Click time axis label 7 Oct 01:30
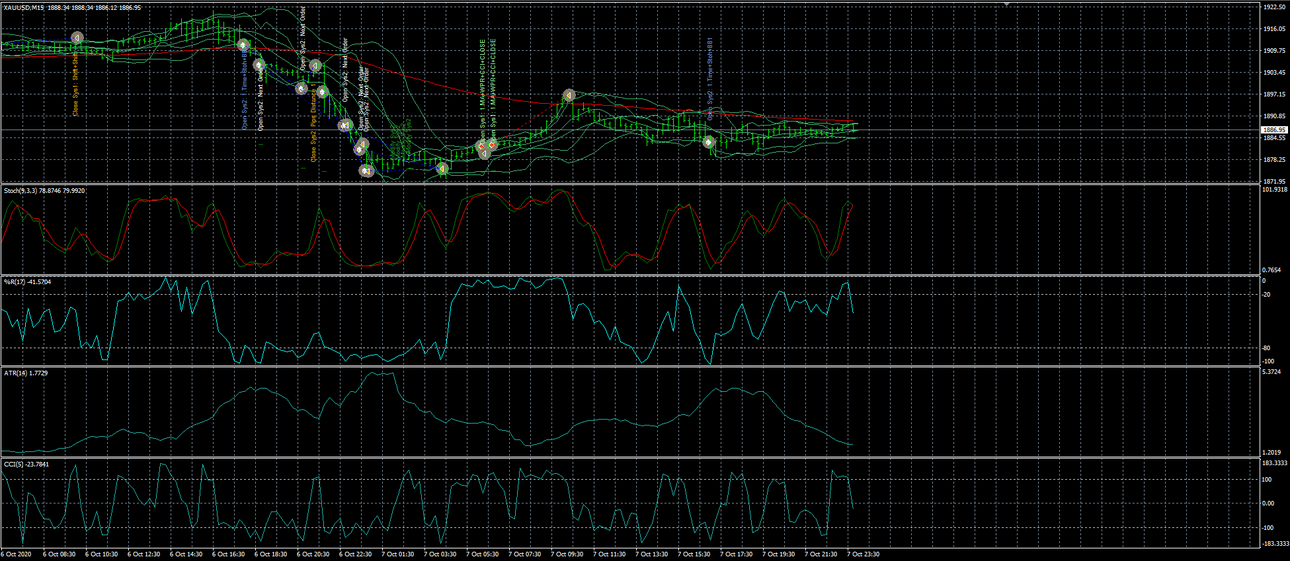This screenshot has height=561, width=1290. (396, 553)
